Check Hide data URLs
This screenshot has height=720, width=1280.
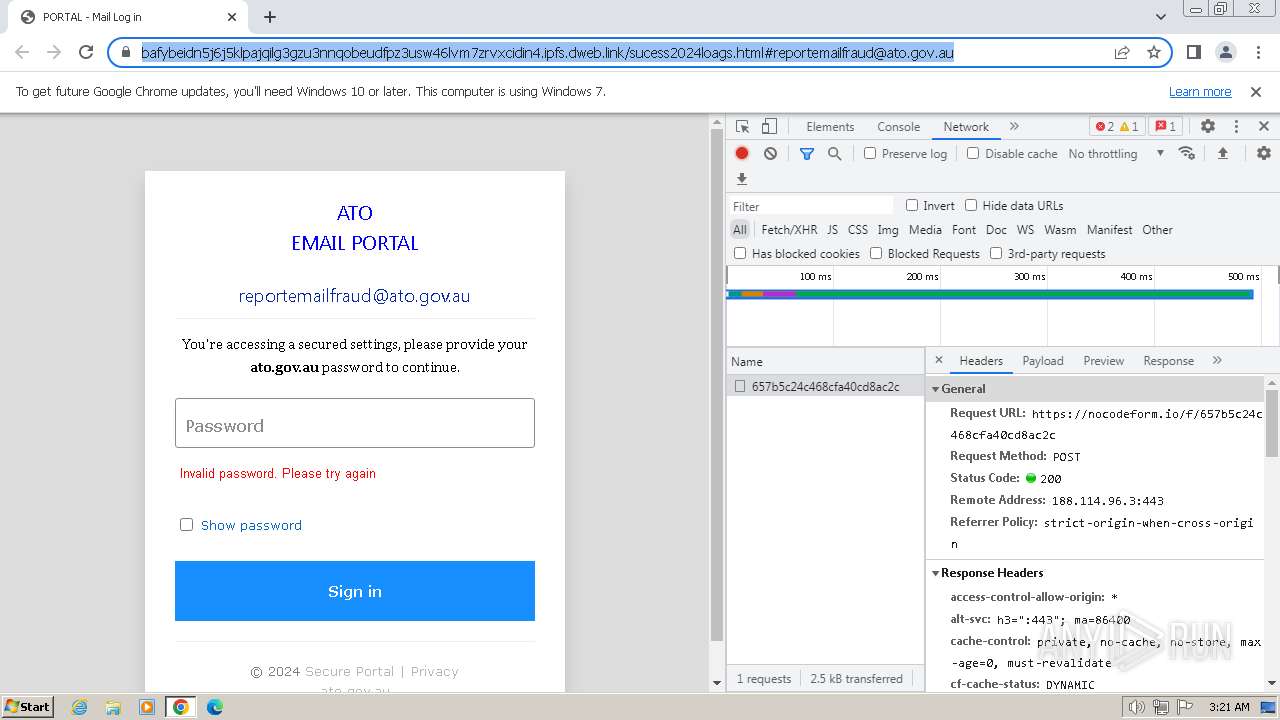(x=971, y=205)
